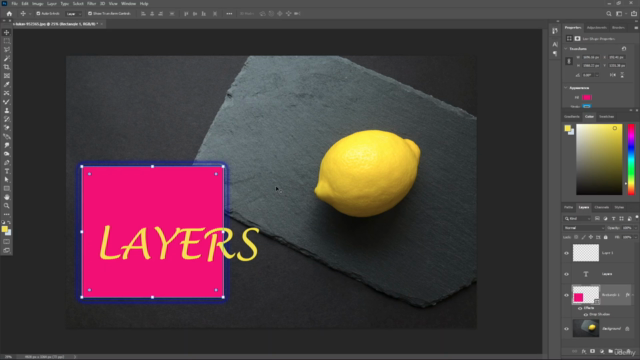Select the Move tool in toolbox
The height and width of the screenshot is (360, 640).
point(7,32)
